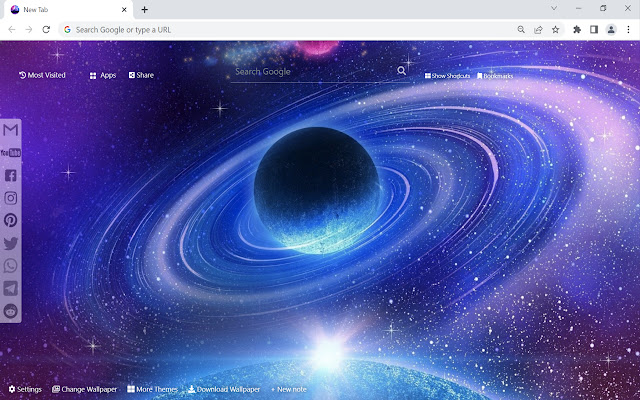
Task: Select the New Tab tab
Action: pos(69,10)
